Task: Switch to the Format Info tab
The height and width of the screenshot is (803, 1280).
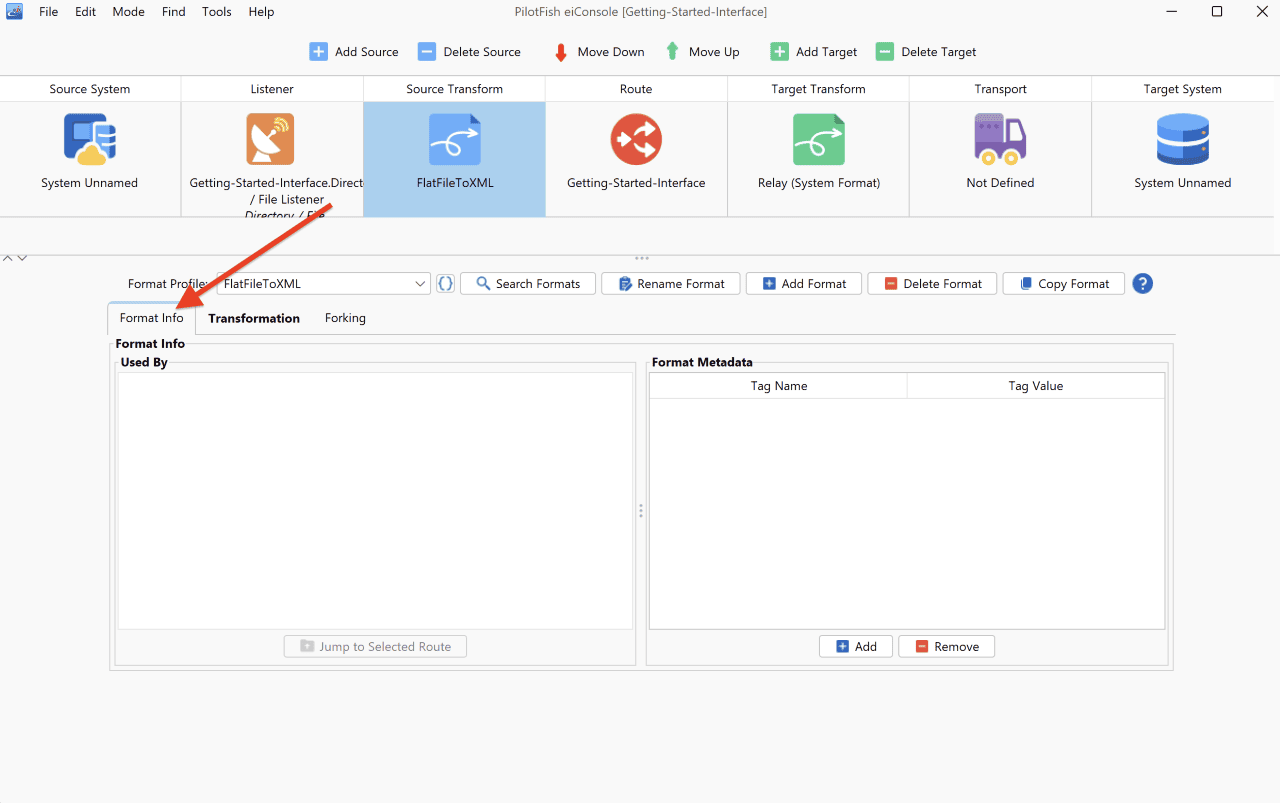Action: (151, 318)
